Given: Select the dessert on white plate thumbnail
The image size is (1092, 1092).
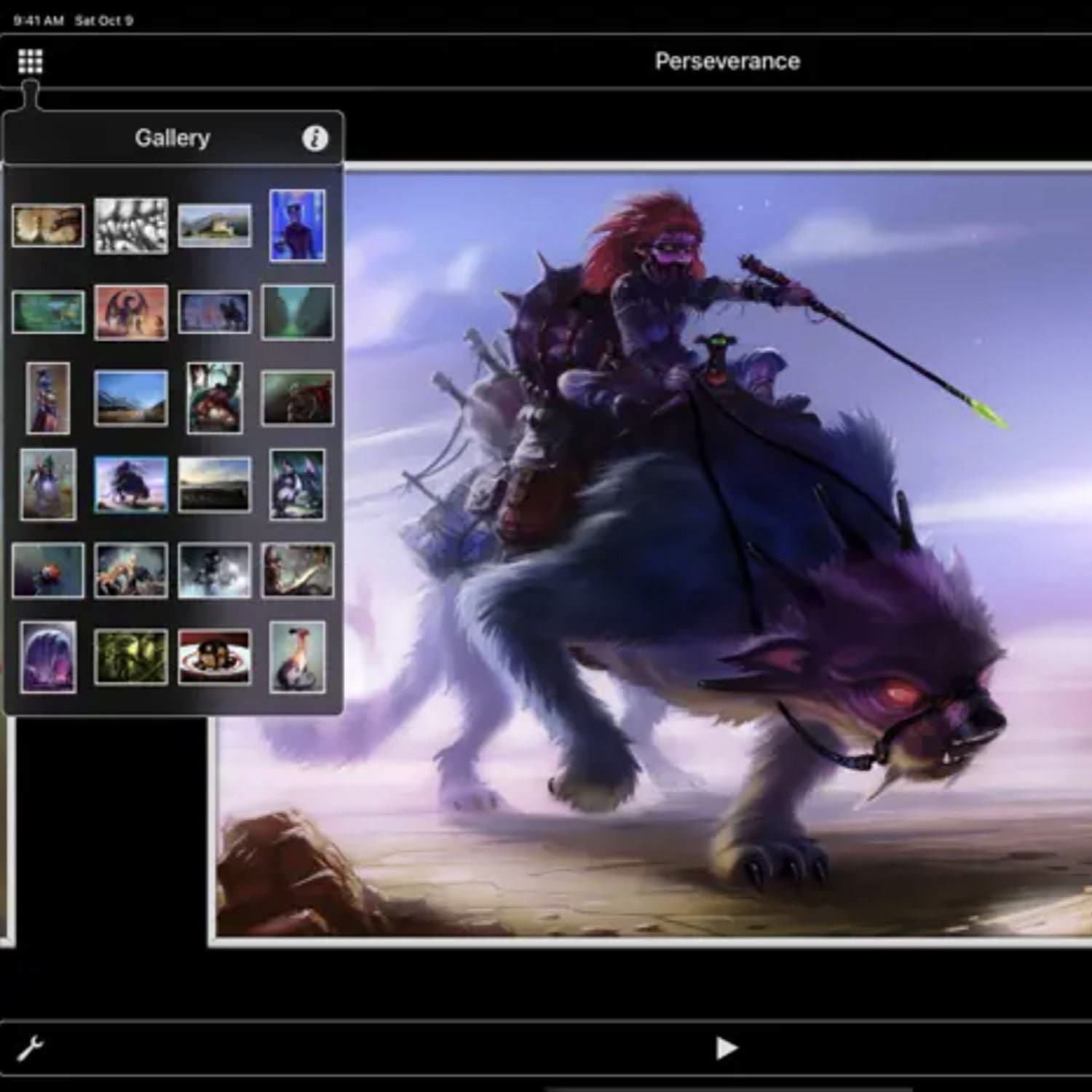Looking at the screenshot, I should tap(214, 657).
